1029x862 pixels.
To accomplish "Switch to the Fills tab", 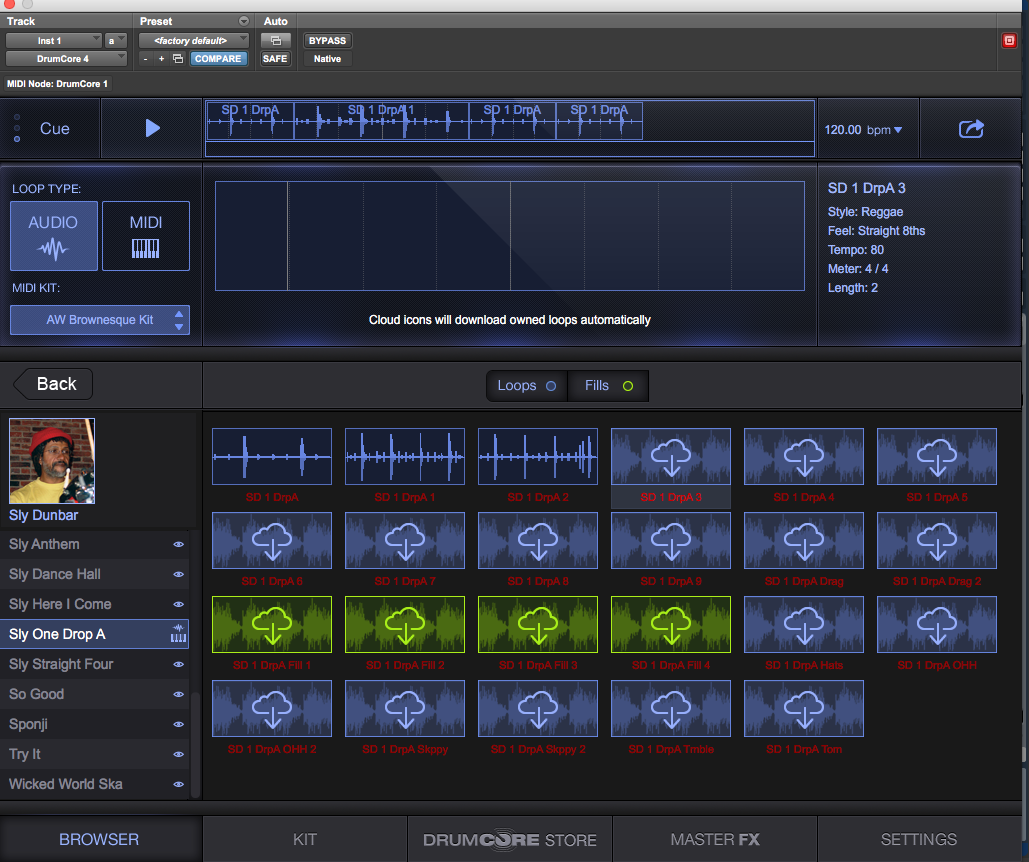I will (608, 385).
